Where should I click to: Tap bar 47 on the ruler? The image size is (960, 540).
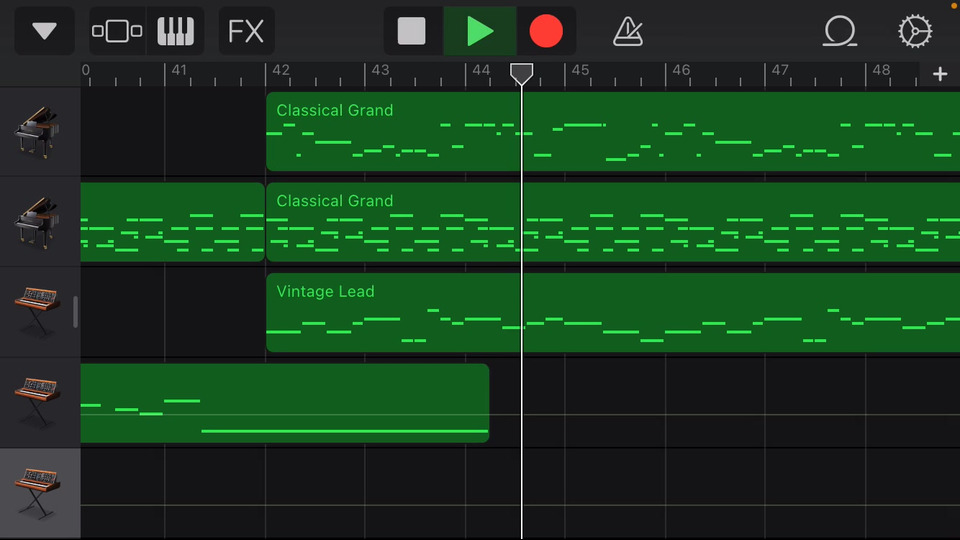pyautogui.click(x=780, y=70)
